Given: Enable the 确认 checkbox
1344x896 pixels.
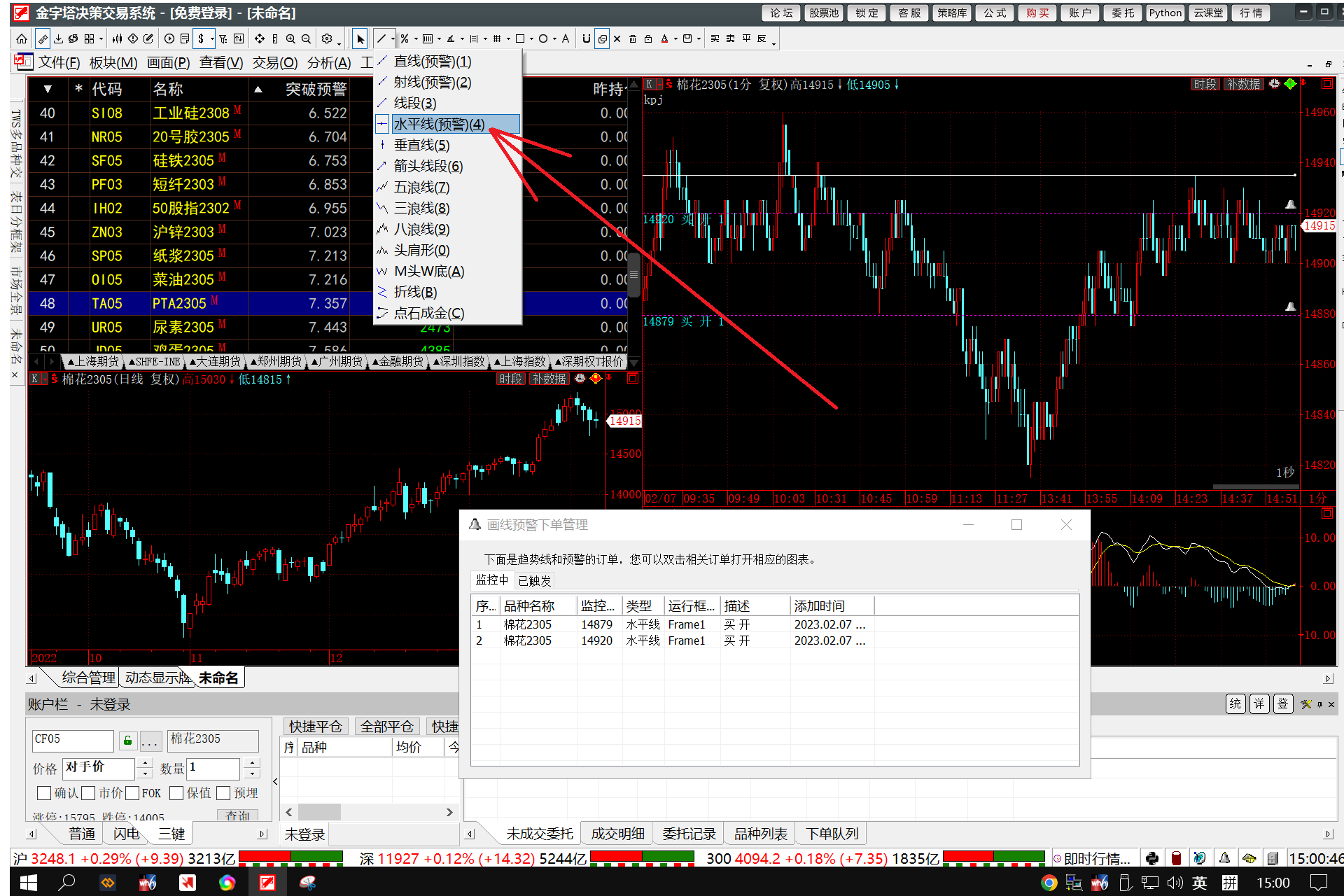Looking at the screenshot, I should point(44,793).
